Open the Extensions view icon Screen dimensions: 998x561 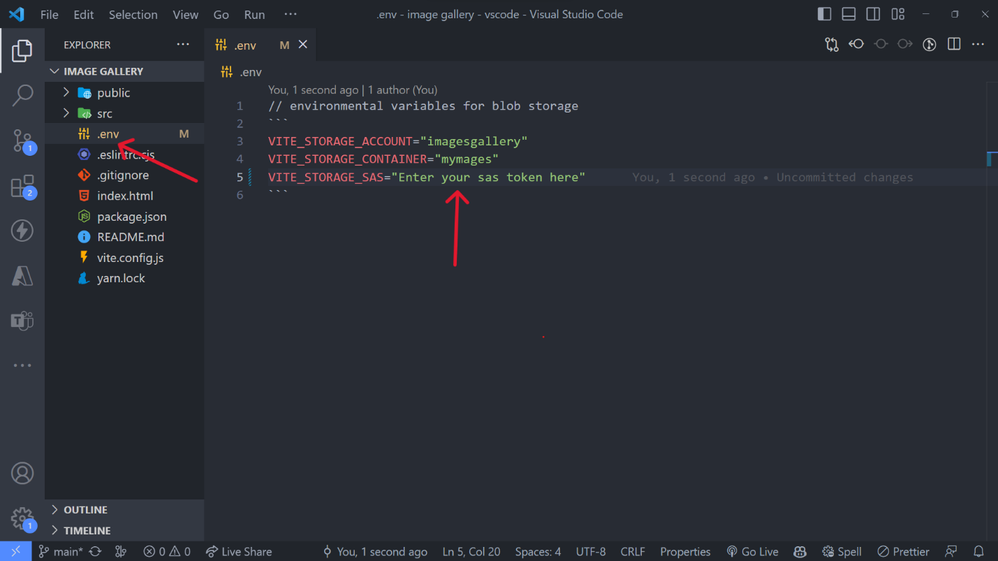pos(23,187)
